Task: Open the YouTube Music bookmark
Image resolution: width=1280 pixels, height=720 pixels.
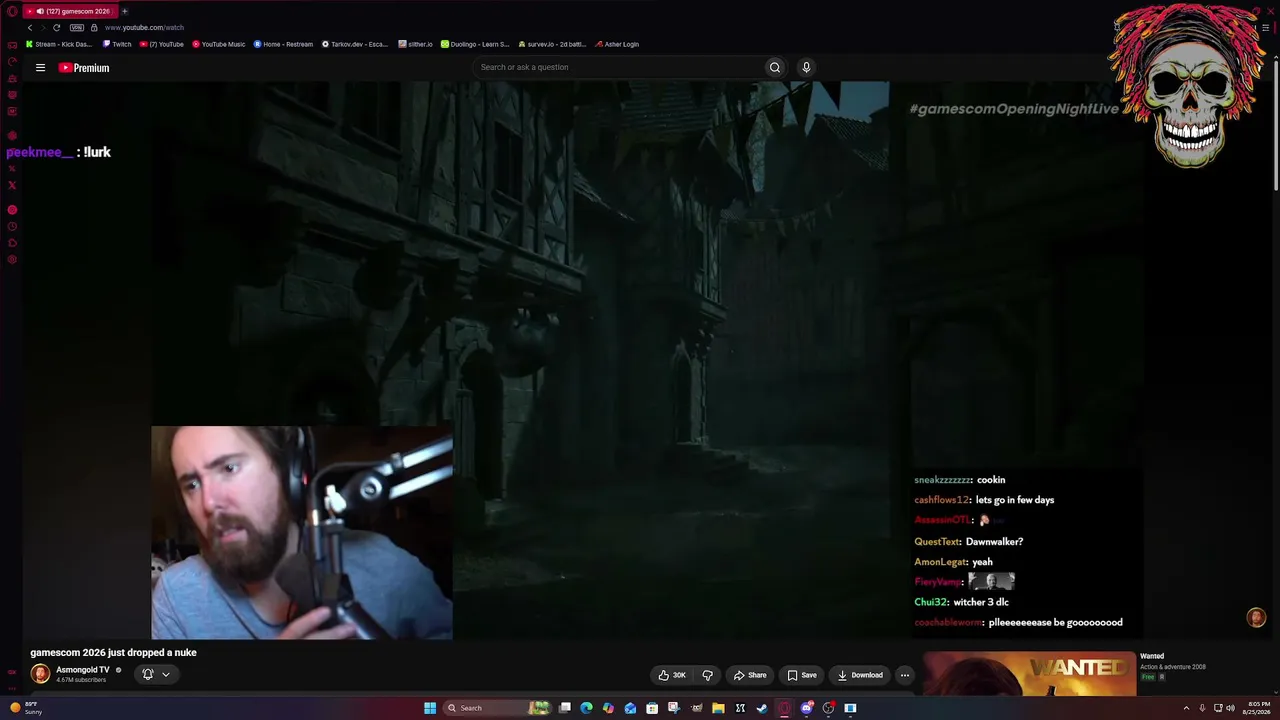Action: (x=219, y=44)
